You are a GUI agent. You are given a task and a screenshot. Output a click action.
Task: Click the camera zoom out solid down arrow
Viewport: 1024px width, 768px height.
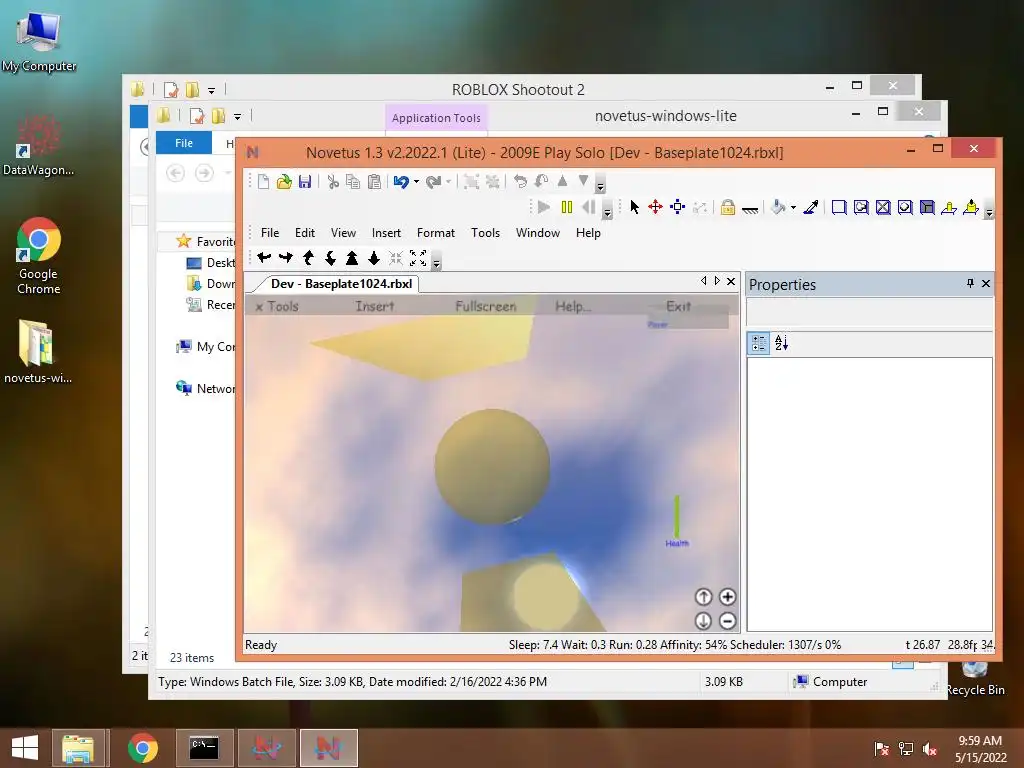(x=374, y=258)
